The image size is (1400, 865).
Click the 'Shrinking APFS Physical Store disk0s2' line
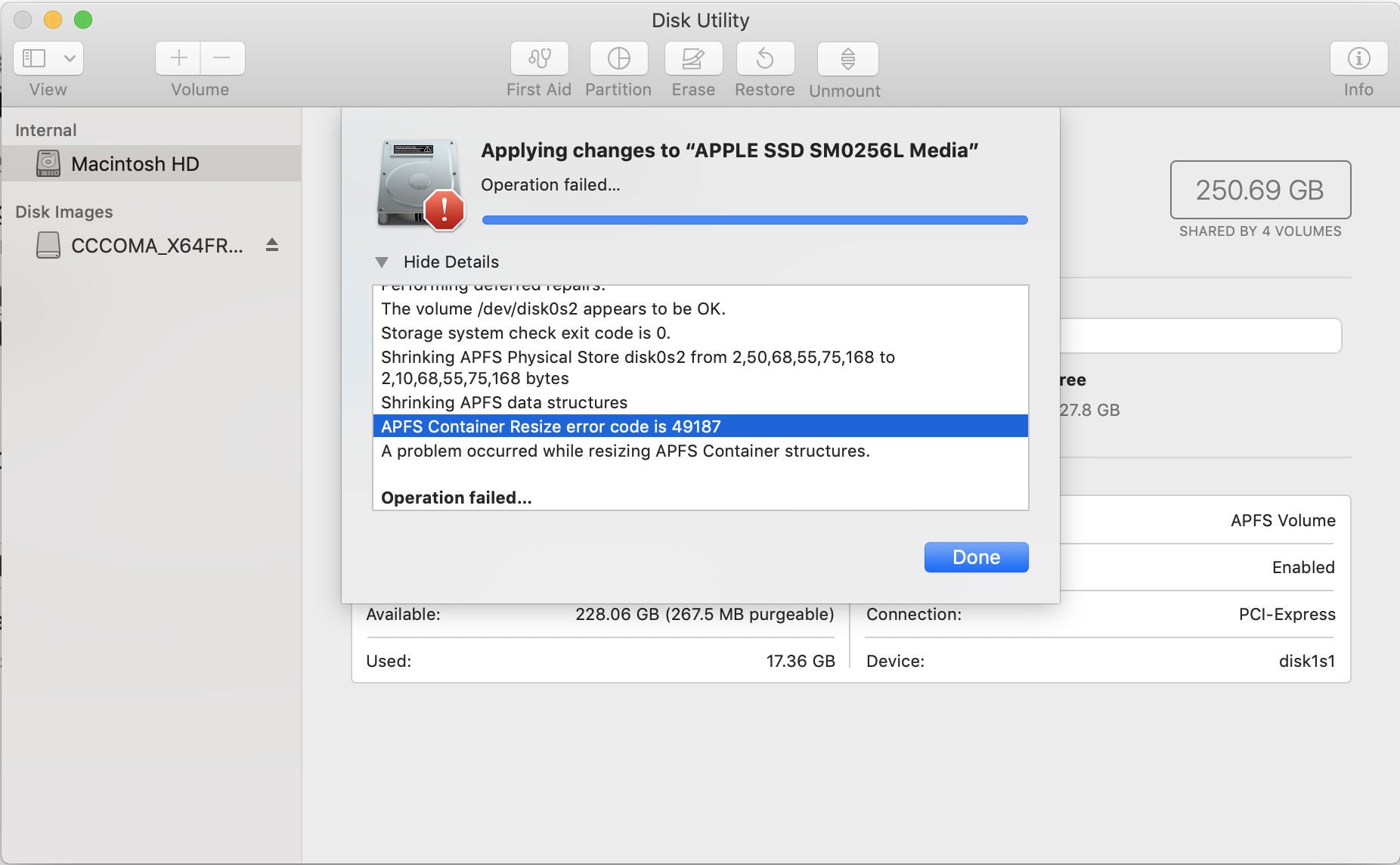(638, 367)
